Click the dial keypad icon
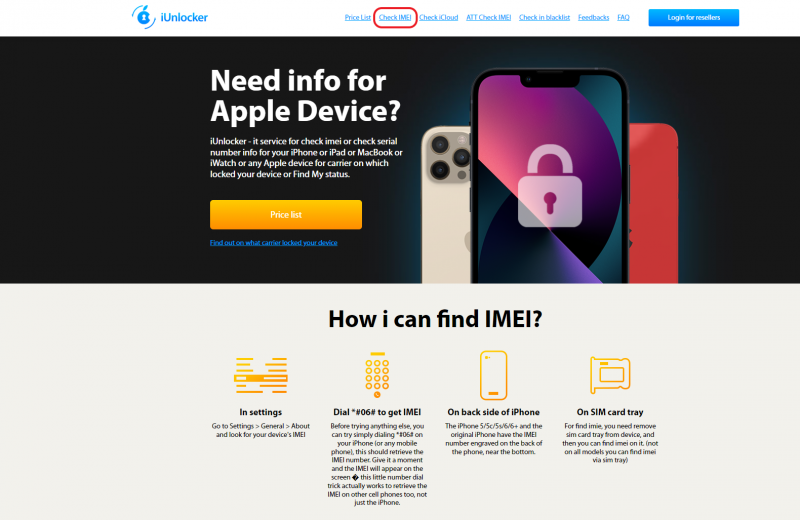This screenshot has width=800, height=520. [377, 375]
